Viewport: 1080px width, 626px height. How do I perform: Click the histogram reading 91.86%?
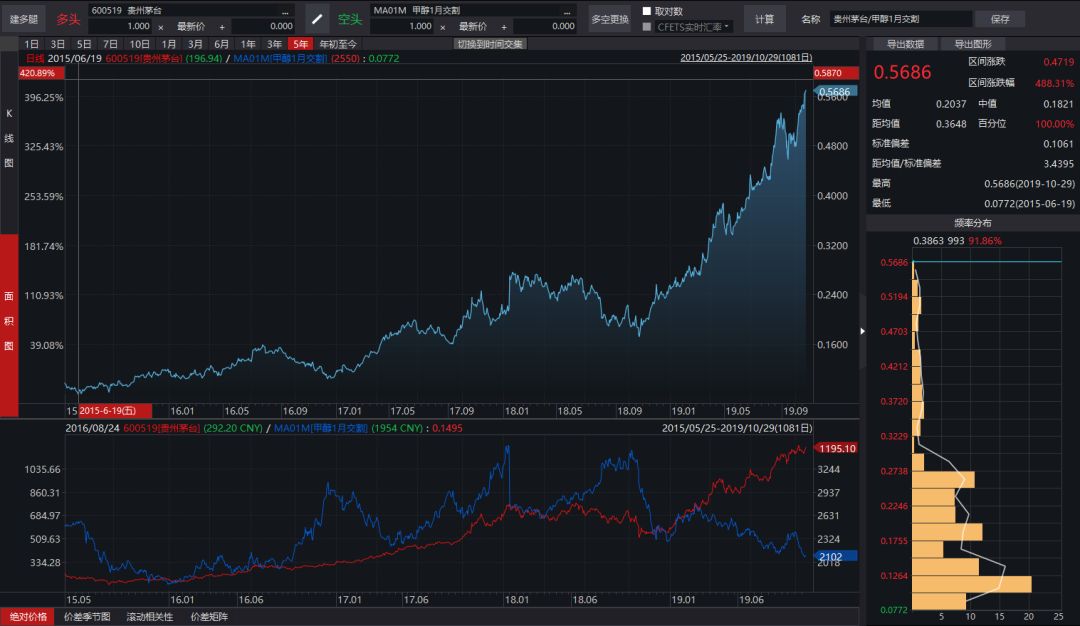985,241
